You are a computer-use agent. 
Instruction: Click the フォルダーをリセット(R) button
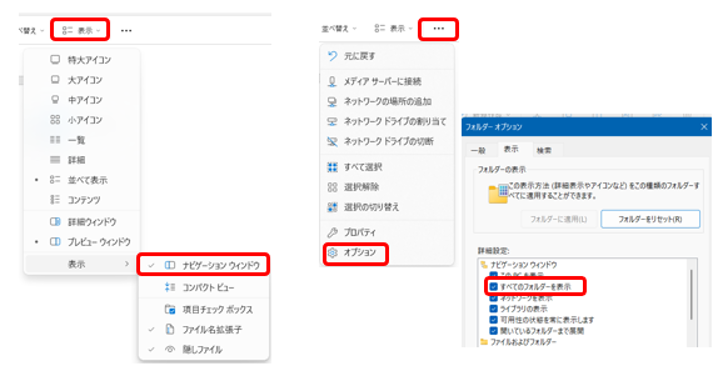coord(650,219)
